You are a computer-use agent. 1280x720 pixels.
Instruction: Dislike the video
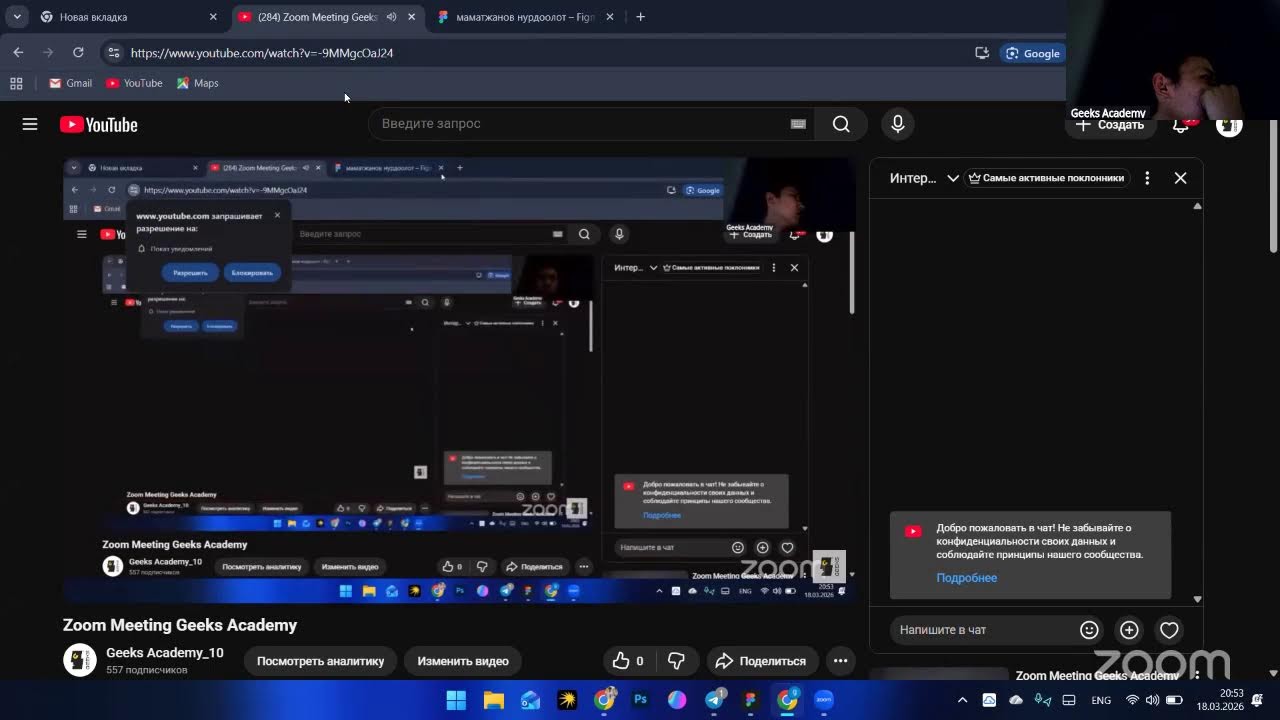pyautogui.click(x=677, y=661)
